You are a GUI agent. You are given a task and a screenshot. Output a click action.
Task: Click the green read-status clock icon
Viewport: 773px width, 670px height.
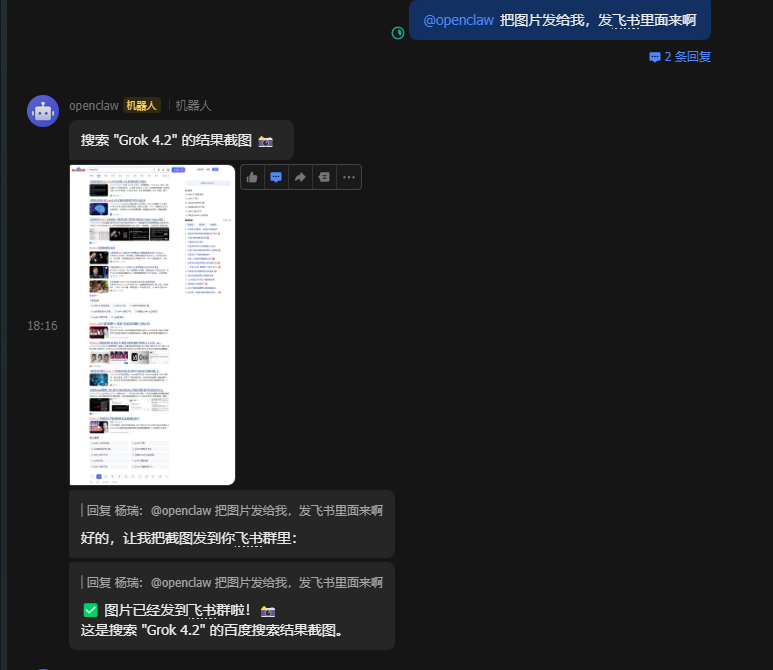(398, 33)
